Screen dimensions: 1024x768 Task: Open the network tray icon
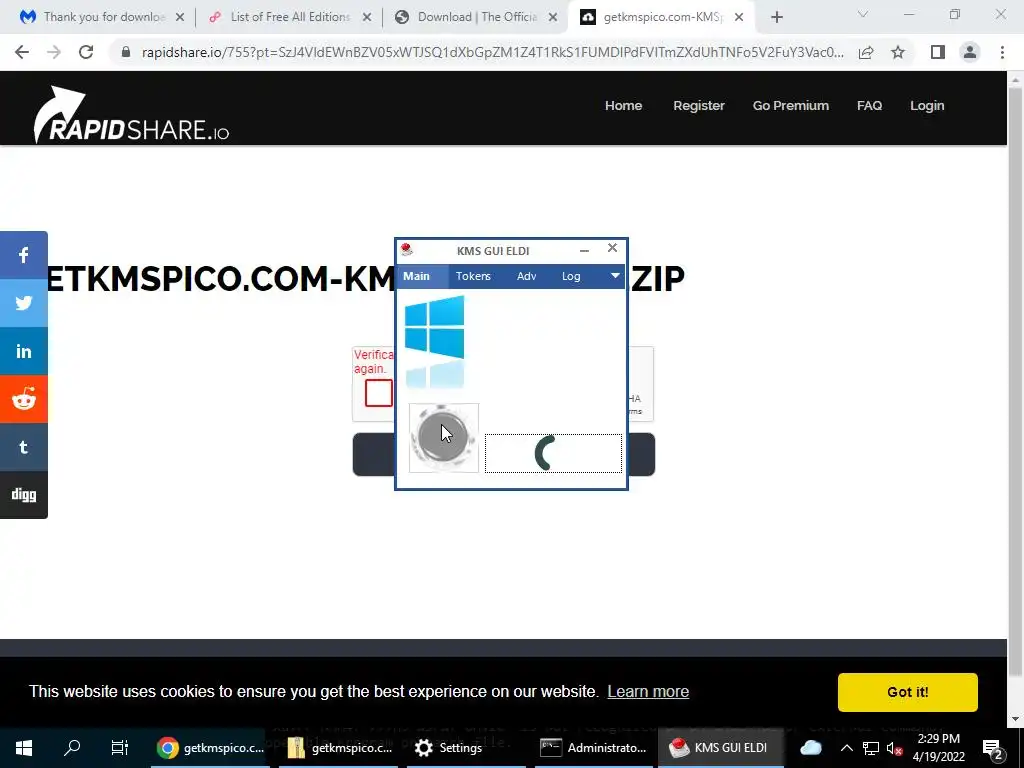(x=871, y=748)
